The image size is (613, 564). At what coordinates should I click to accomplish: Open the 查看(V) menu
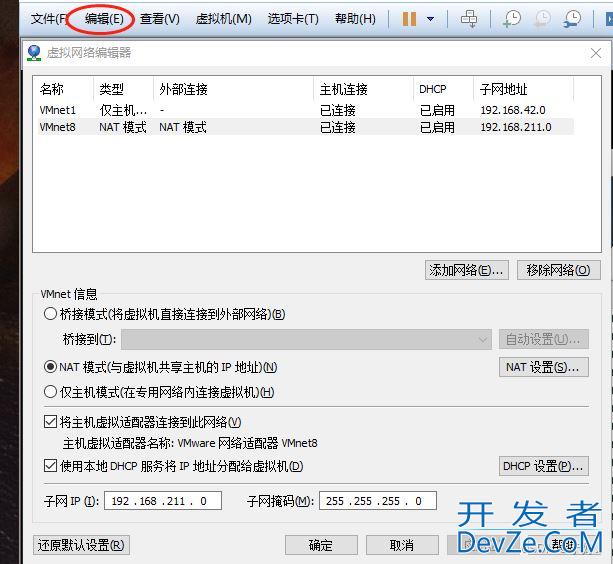(x=160, y=18)
